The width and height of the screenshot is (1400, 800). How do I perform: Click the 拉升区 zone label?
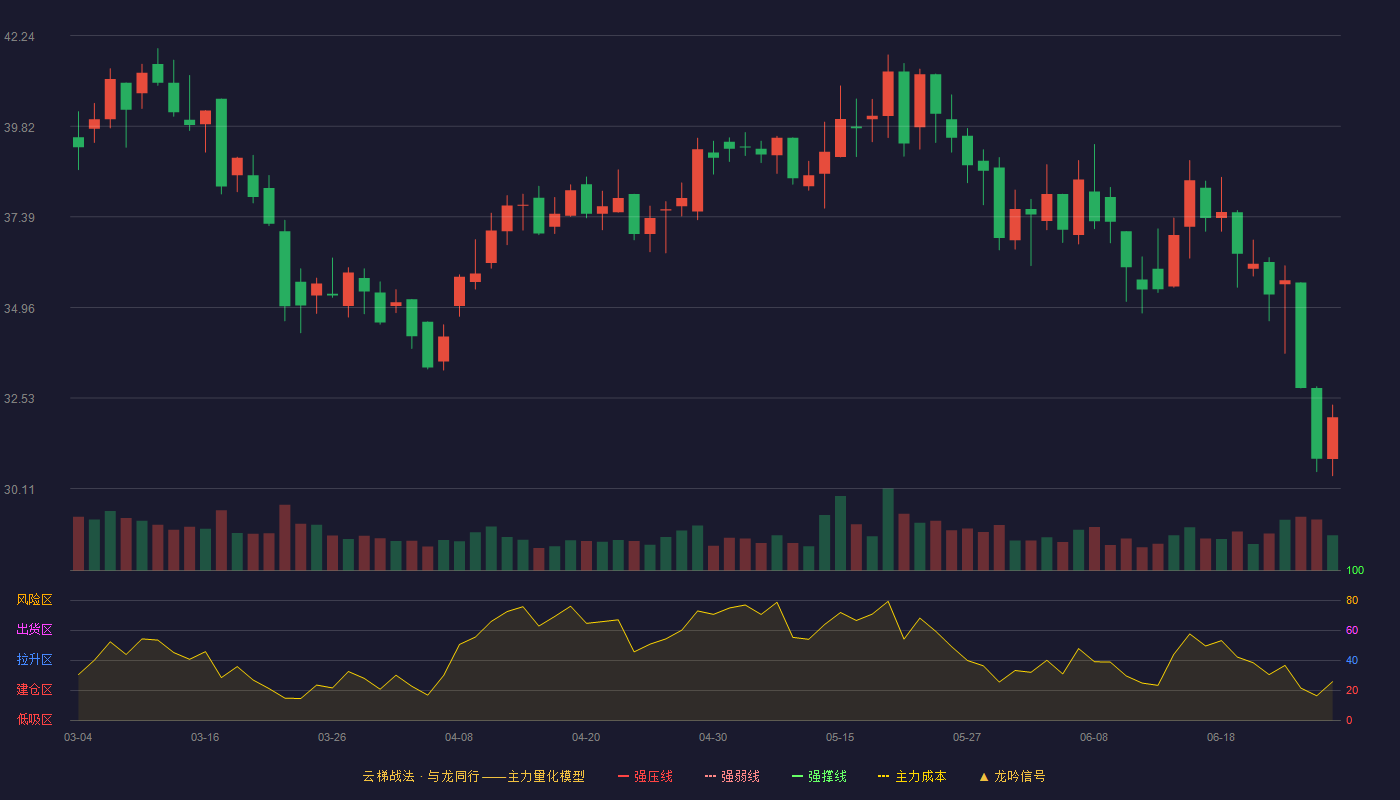tap(34, 660)
